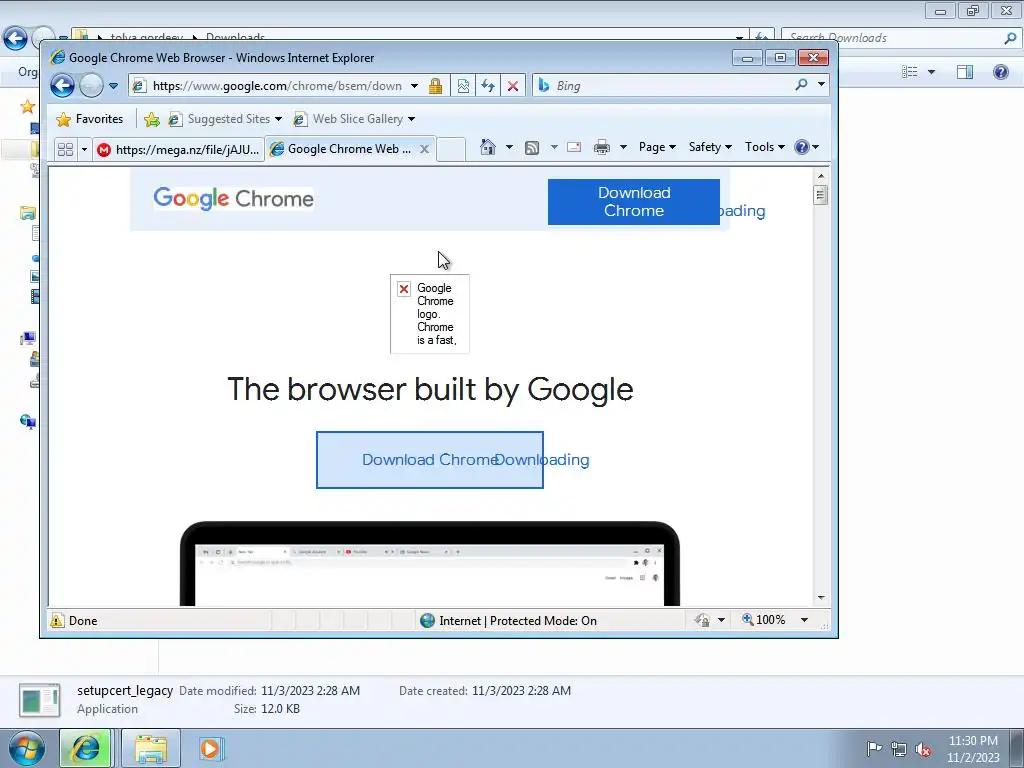Screen dimensions: 1024x768
Task: Expand the Print dropdown arrow
Action: 623,147
